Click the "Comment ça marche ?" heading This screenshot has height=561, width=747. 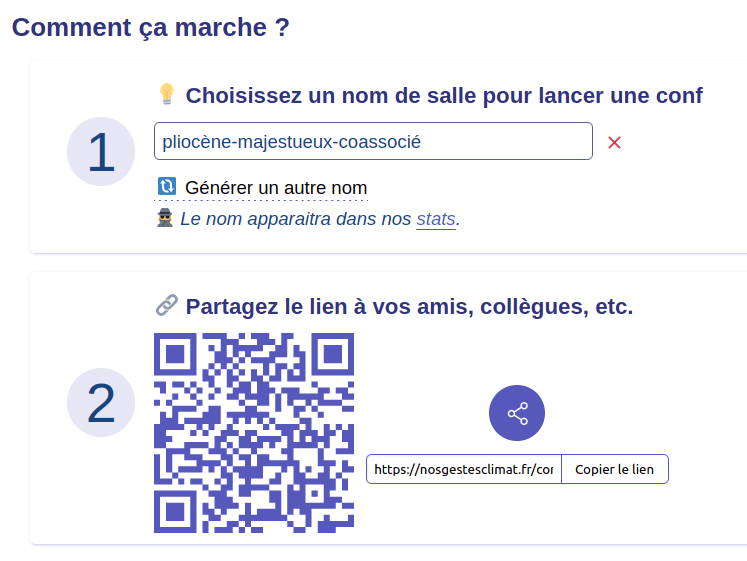pyautogui.click(x=151, y=27)
